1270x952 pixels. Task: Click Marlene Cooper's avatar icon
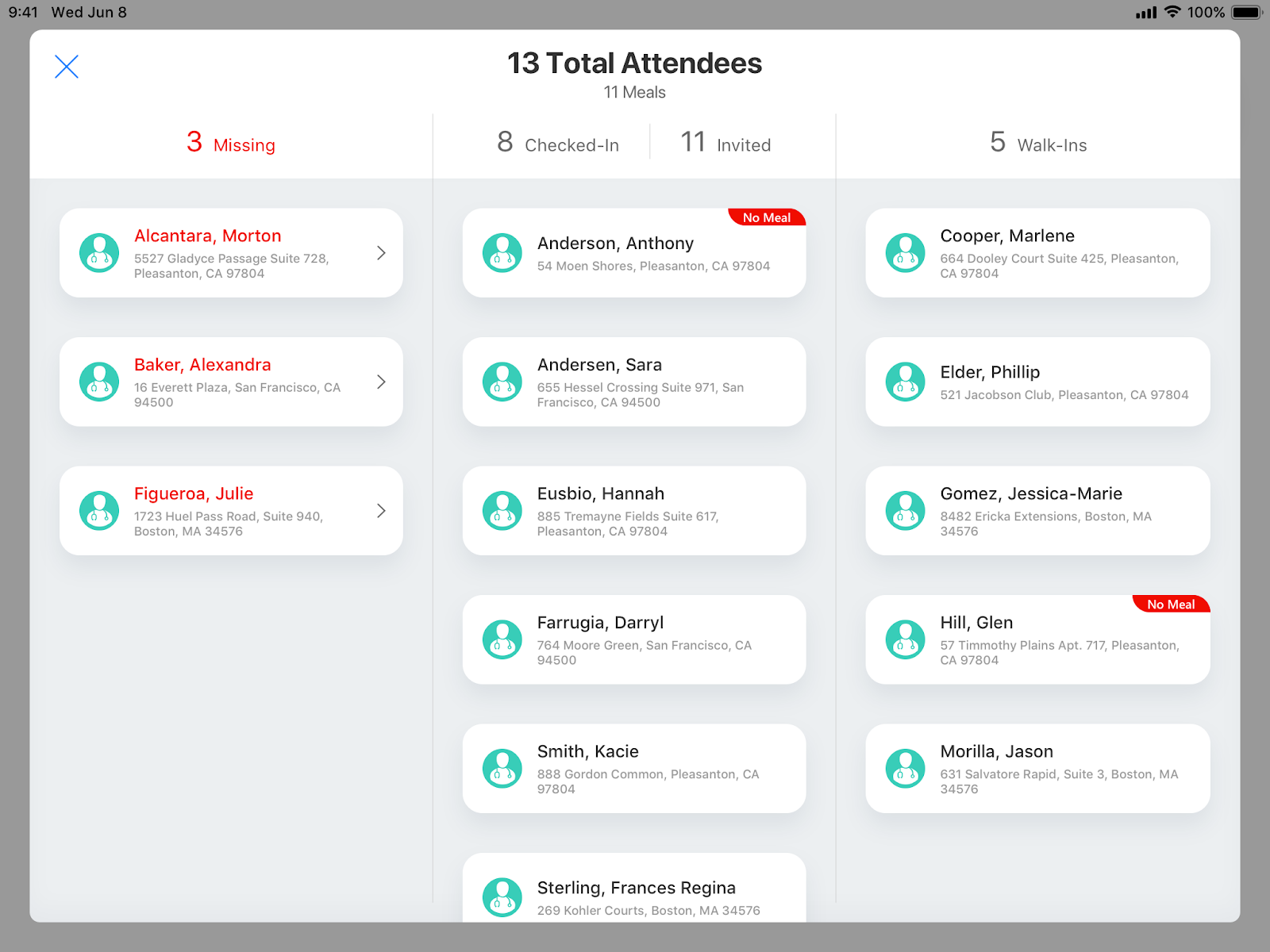[x=906, y=253]
